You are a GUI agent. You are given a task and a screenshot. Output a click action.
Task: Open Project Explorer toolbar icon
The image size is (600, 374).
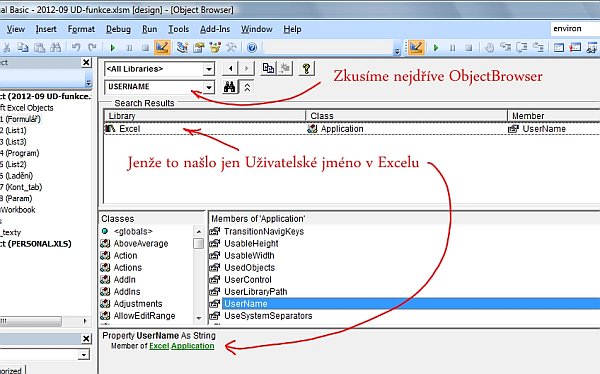(x=182, y=47)
